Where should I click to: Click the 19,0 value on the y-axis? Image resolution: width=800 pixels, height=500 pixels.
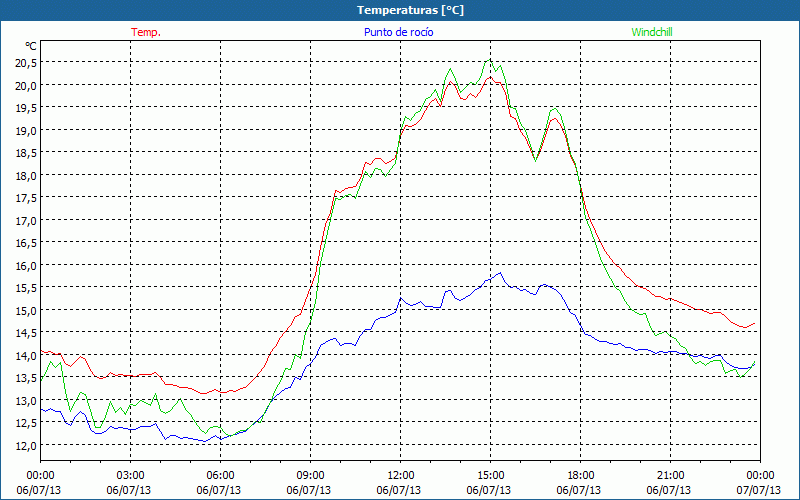click(x=28, y=130)
